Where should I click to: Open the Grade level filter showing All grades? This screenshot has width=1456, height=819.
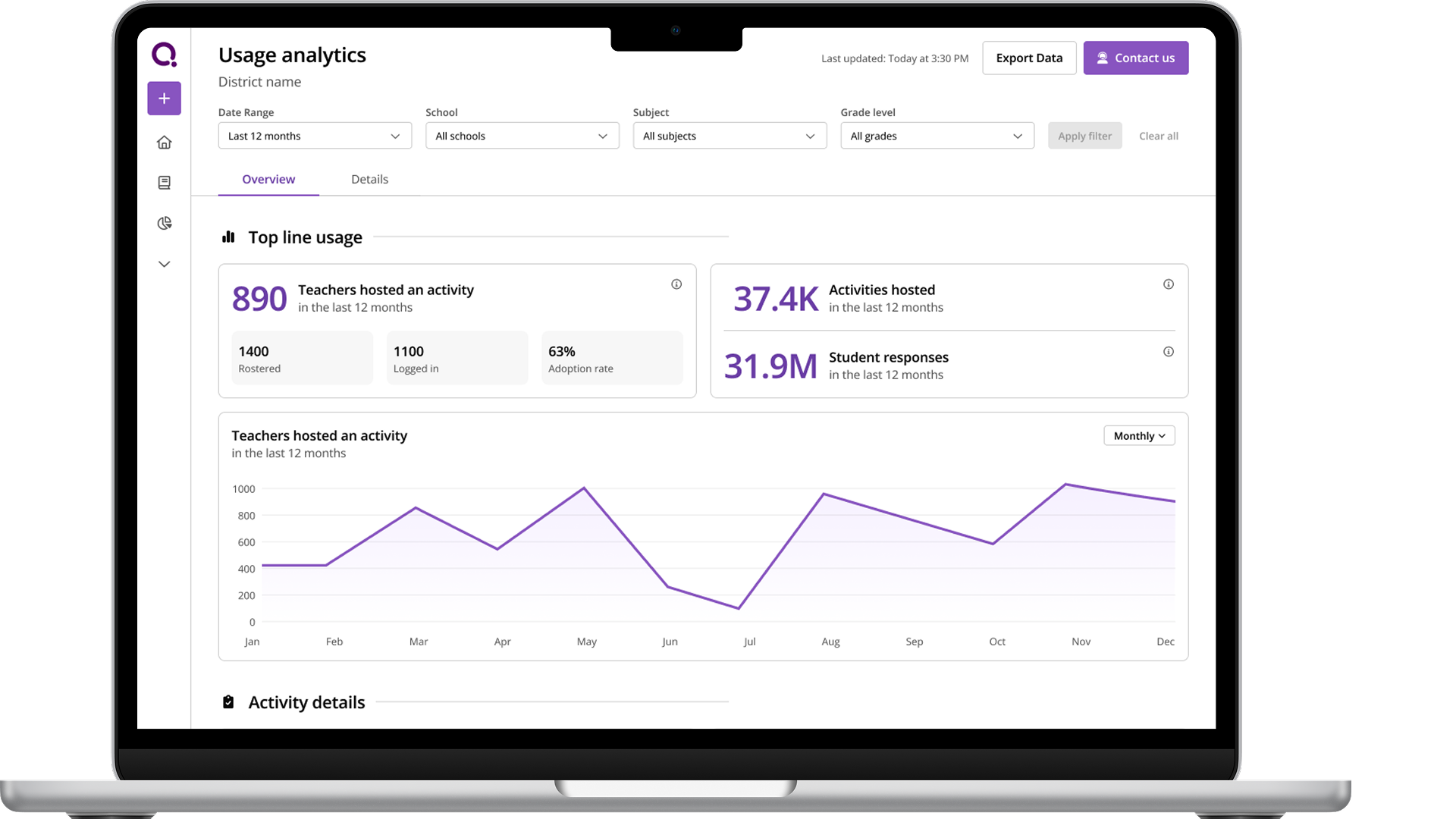[937, 136]
